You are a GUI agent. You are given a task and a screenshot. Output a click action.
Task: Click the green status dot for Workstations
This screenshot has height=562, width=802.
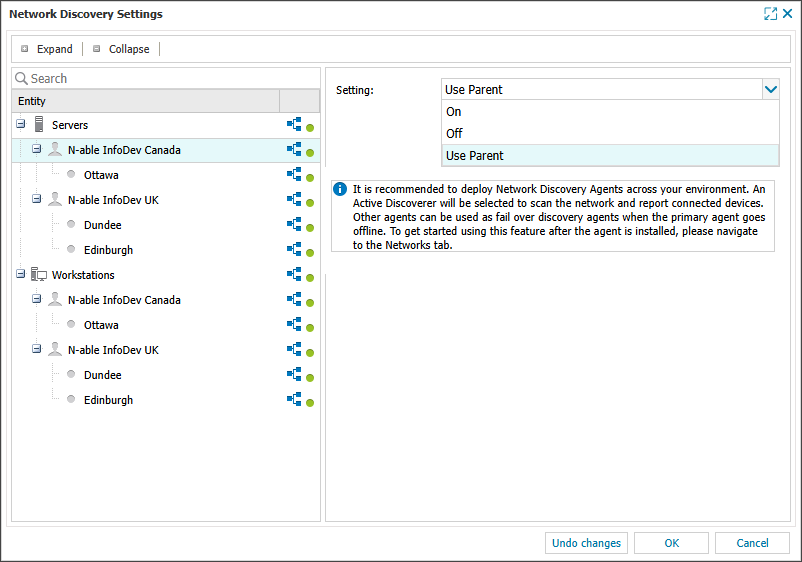tap(310, 278)
